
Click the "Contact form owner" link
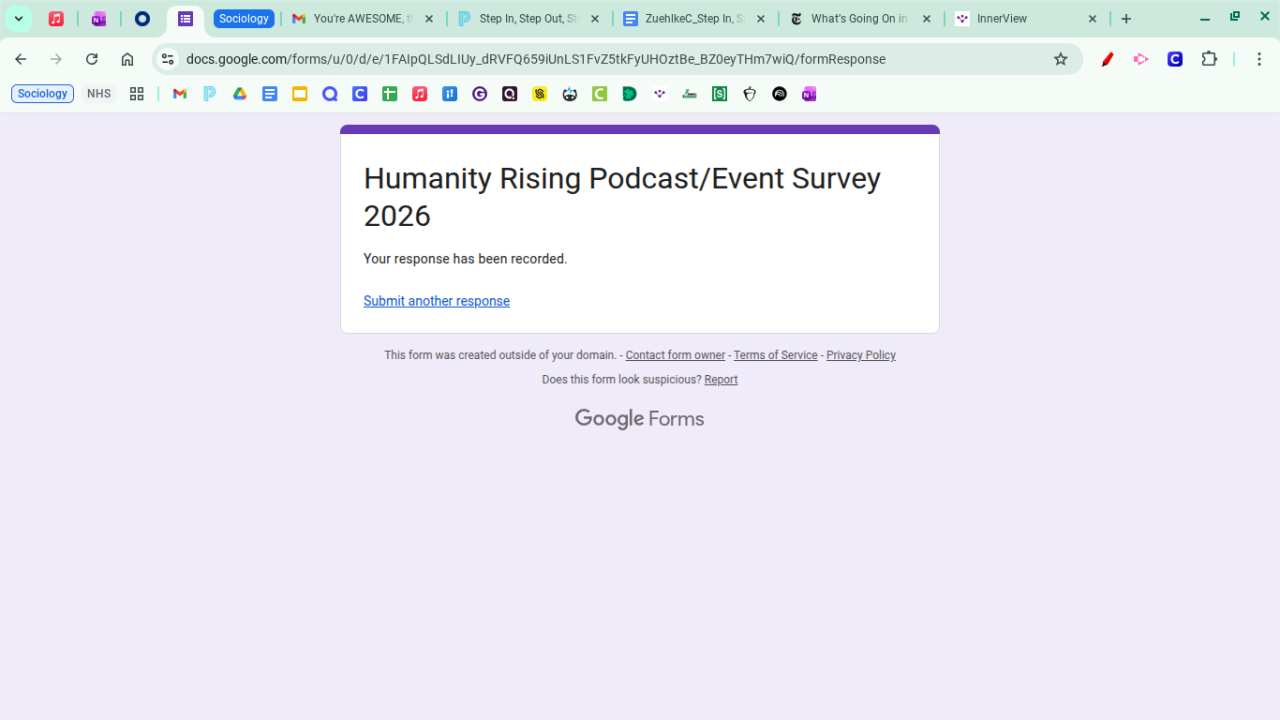[676, 355]
